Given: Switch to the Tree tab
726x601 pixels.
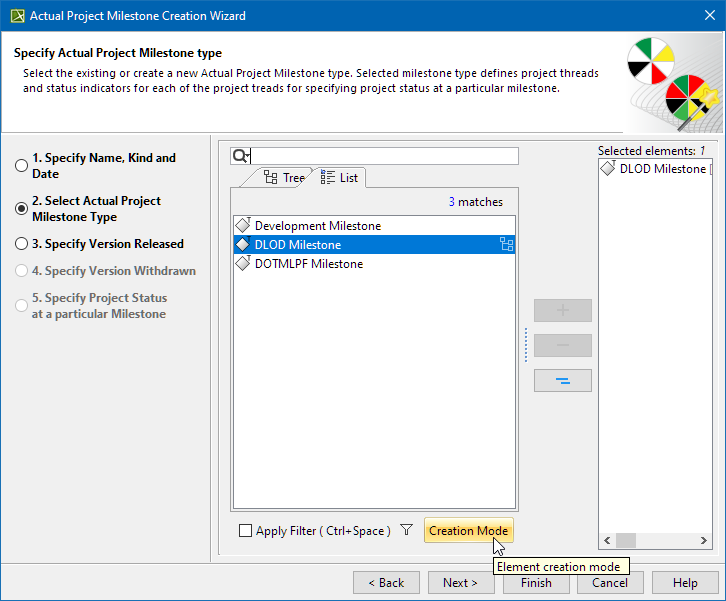Looking at the screenshot, I should 284,178.
